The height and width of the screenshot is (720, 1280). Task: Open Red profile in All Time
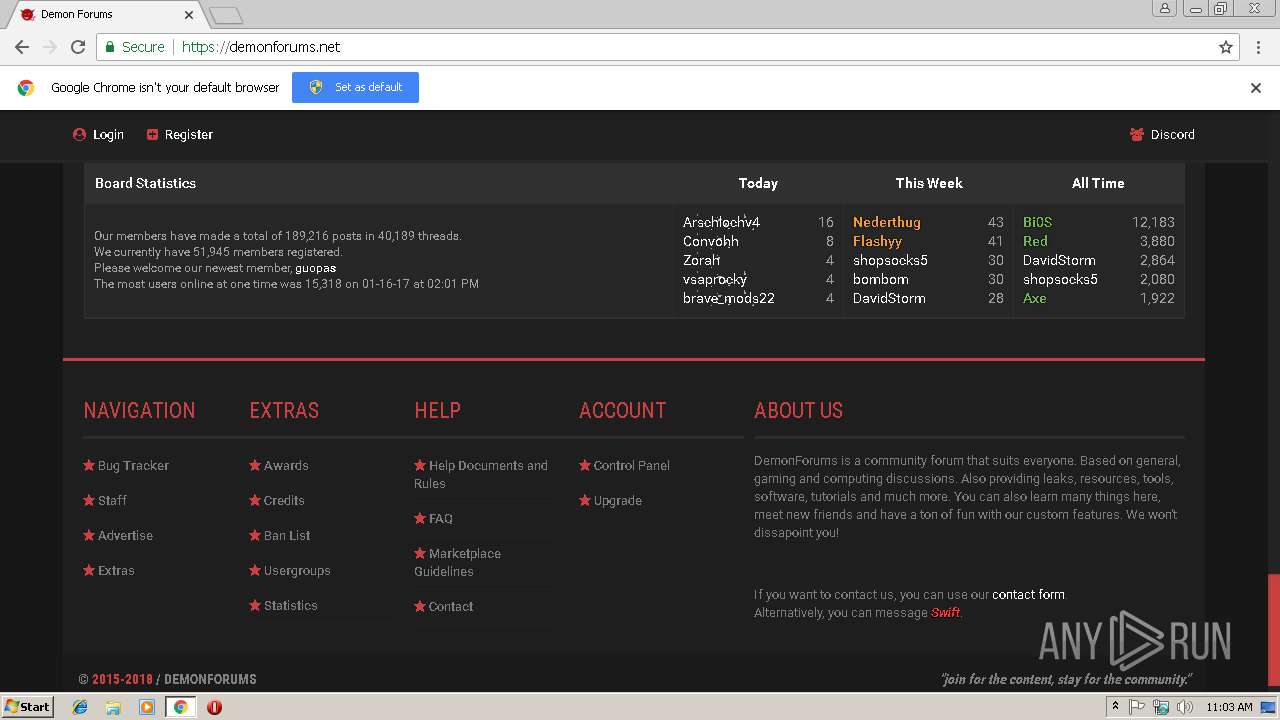pos(1035,241)
